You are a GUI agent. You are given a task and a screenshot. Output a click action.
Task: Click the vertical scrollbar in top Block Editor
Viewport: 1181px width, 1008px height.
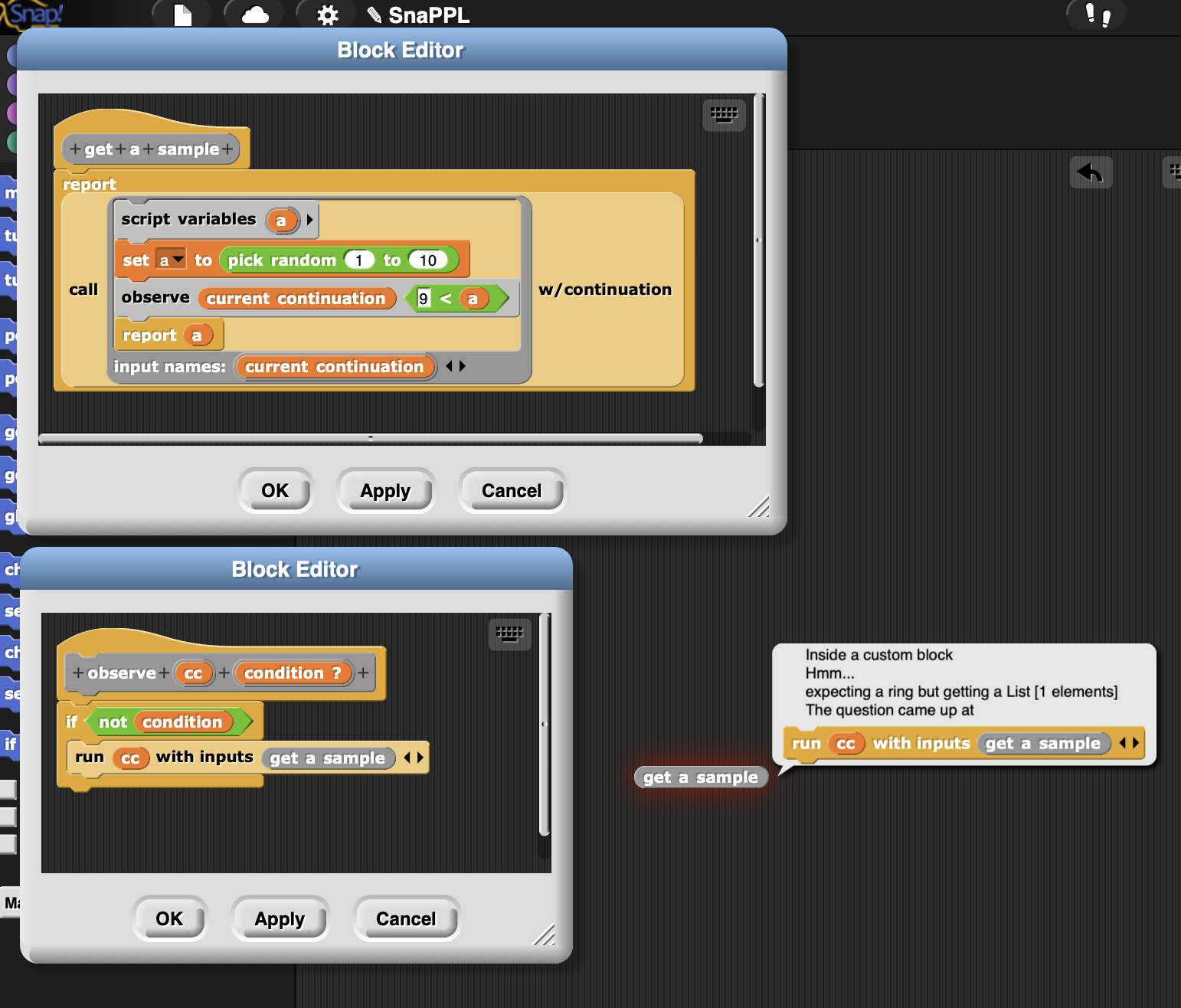pyautogui.click(x=758, y=240)
